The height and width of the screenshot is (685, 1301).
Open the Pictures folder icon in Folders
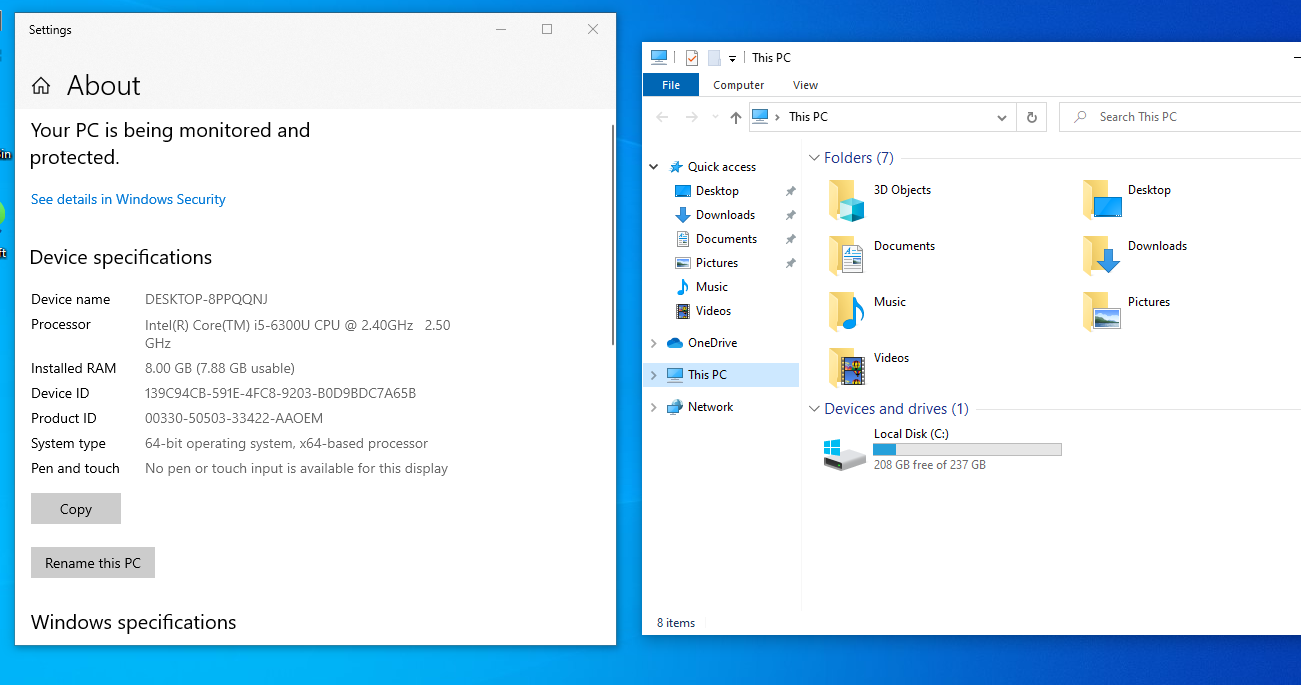click(x=1102, y=312)
